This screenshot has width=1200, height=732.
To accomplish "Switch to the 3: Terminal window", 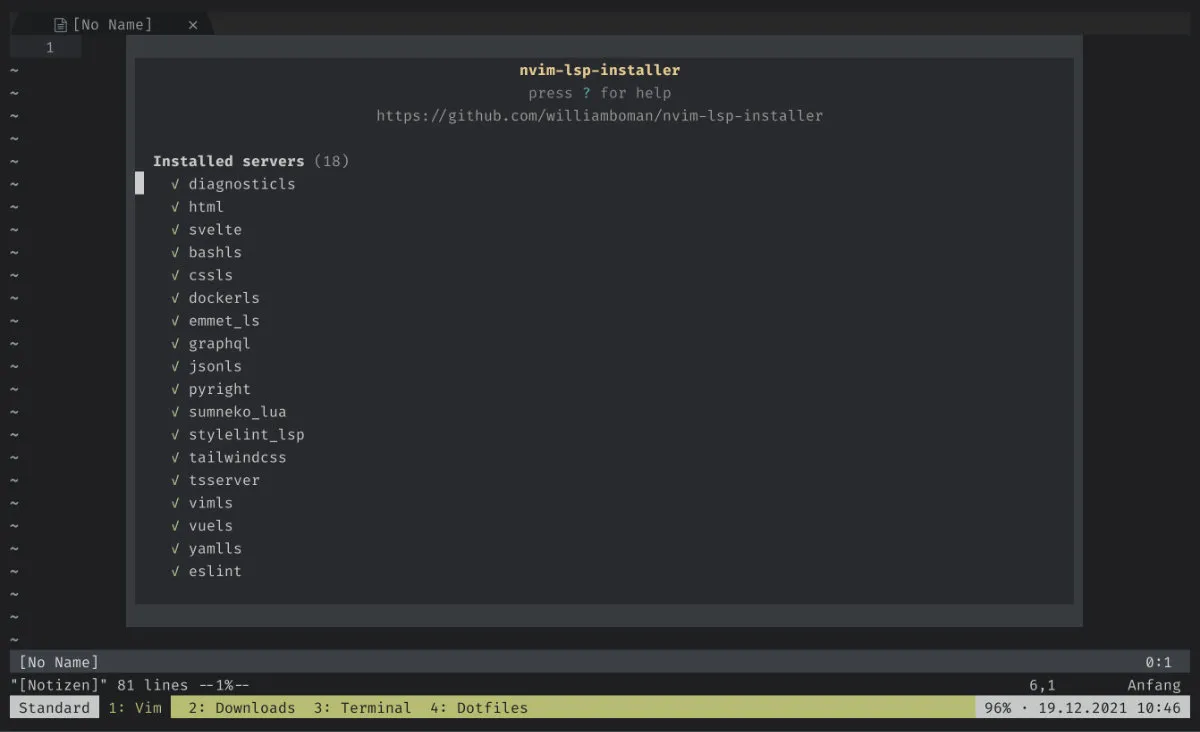I will pyautogui.click(x=362, y=708).
